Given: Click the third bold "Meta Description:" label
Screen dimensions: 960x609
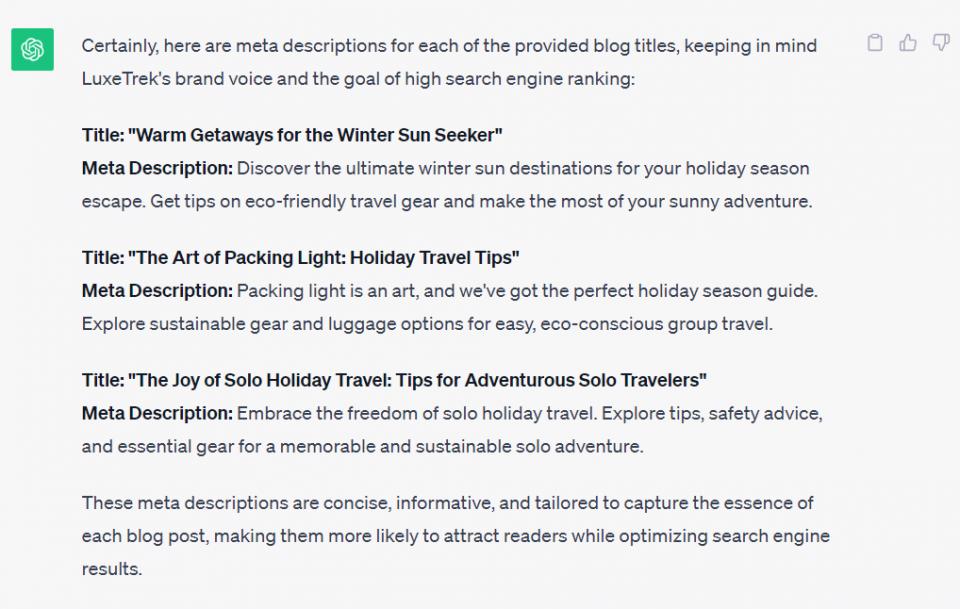Looking at the screenshot, I should point(157,413).
